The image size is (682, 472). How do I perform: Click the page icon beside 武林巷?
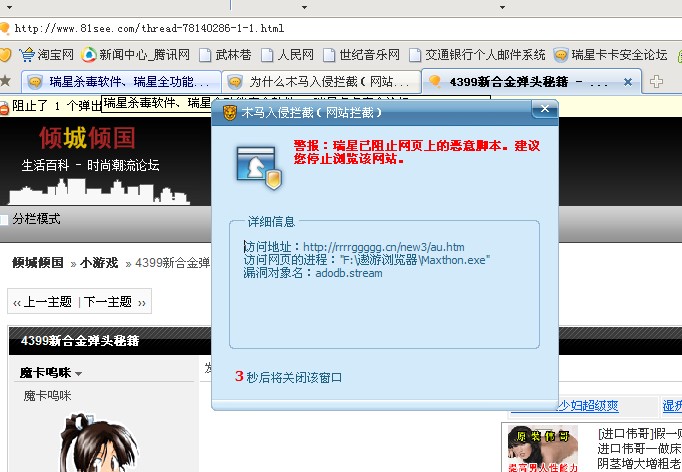(x=205, y=55)
